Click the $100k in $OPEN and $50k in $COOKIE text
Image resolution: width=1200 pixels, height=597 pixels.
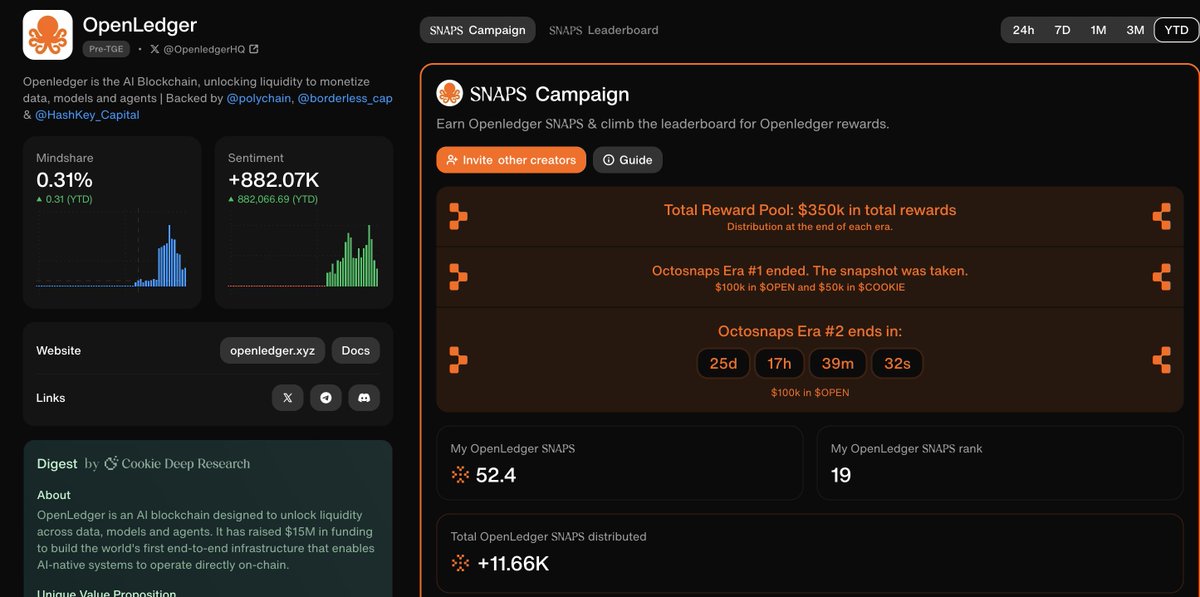[810, 288]
